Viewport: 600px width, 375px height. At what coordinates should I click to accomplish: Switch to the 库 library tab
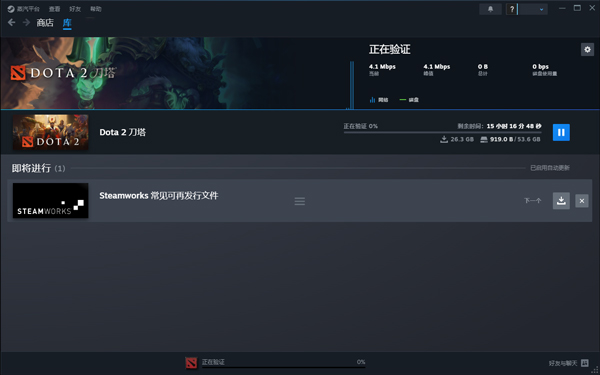(x=67, y=23)
